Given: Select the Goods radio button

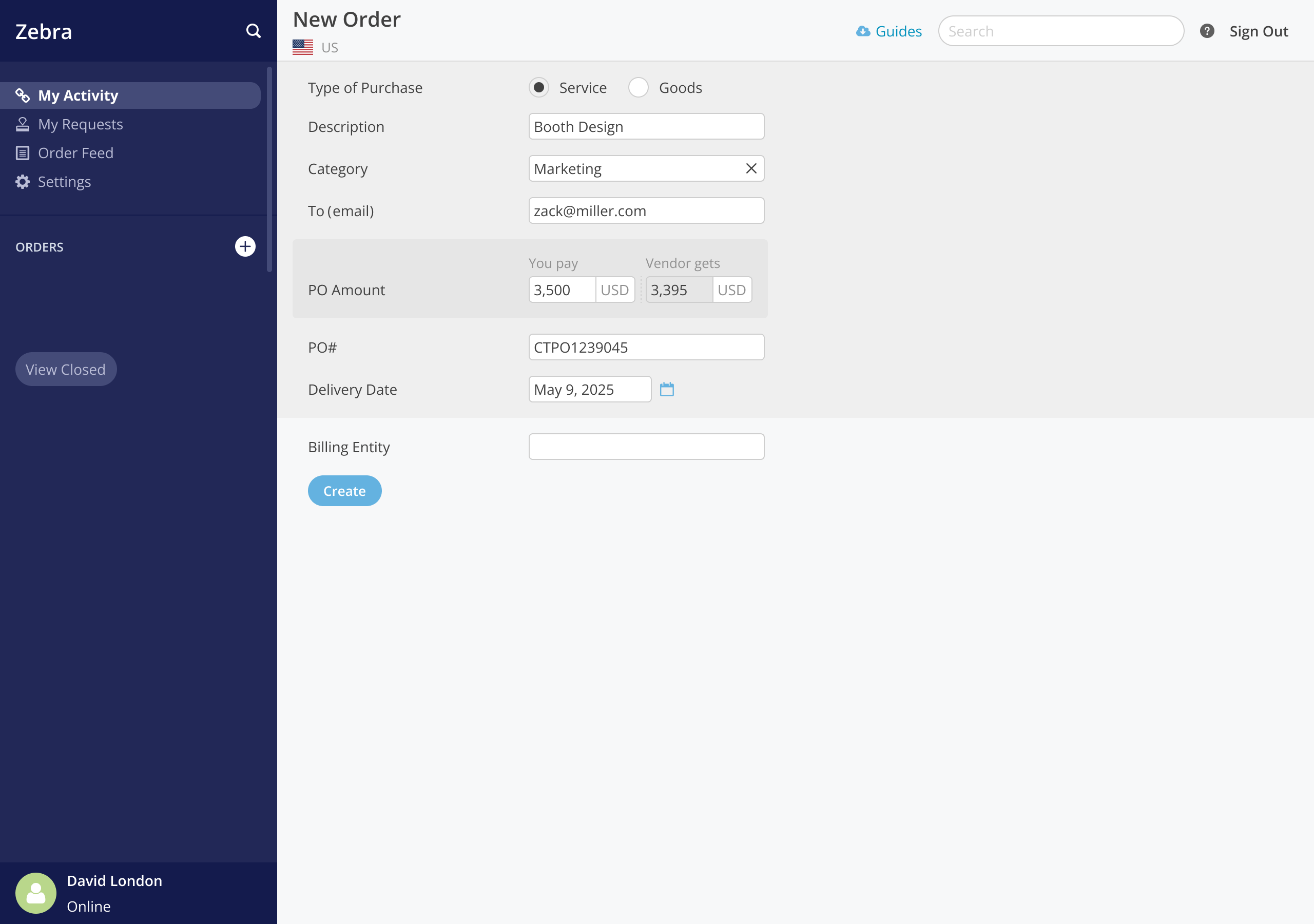Looking at the screenshot, I should (638, 88).
